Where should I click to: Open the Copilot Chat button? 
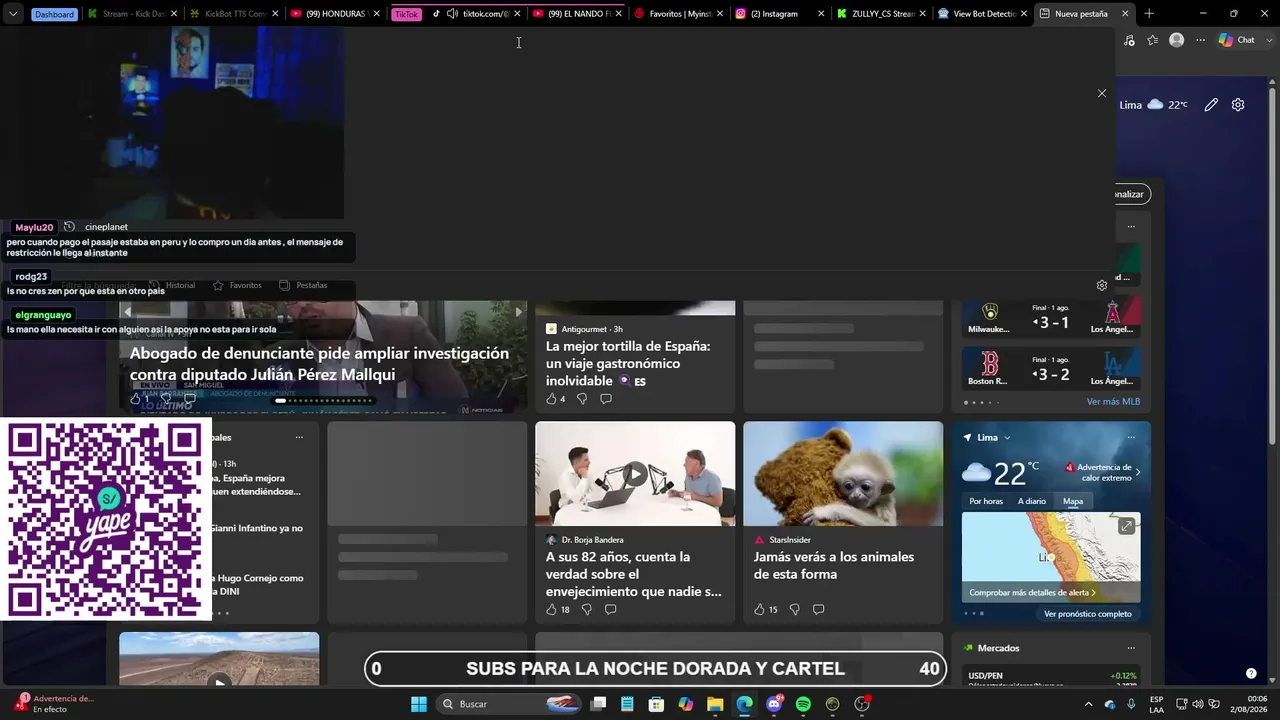tap(1237, 40)
